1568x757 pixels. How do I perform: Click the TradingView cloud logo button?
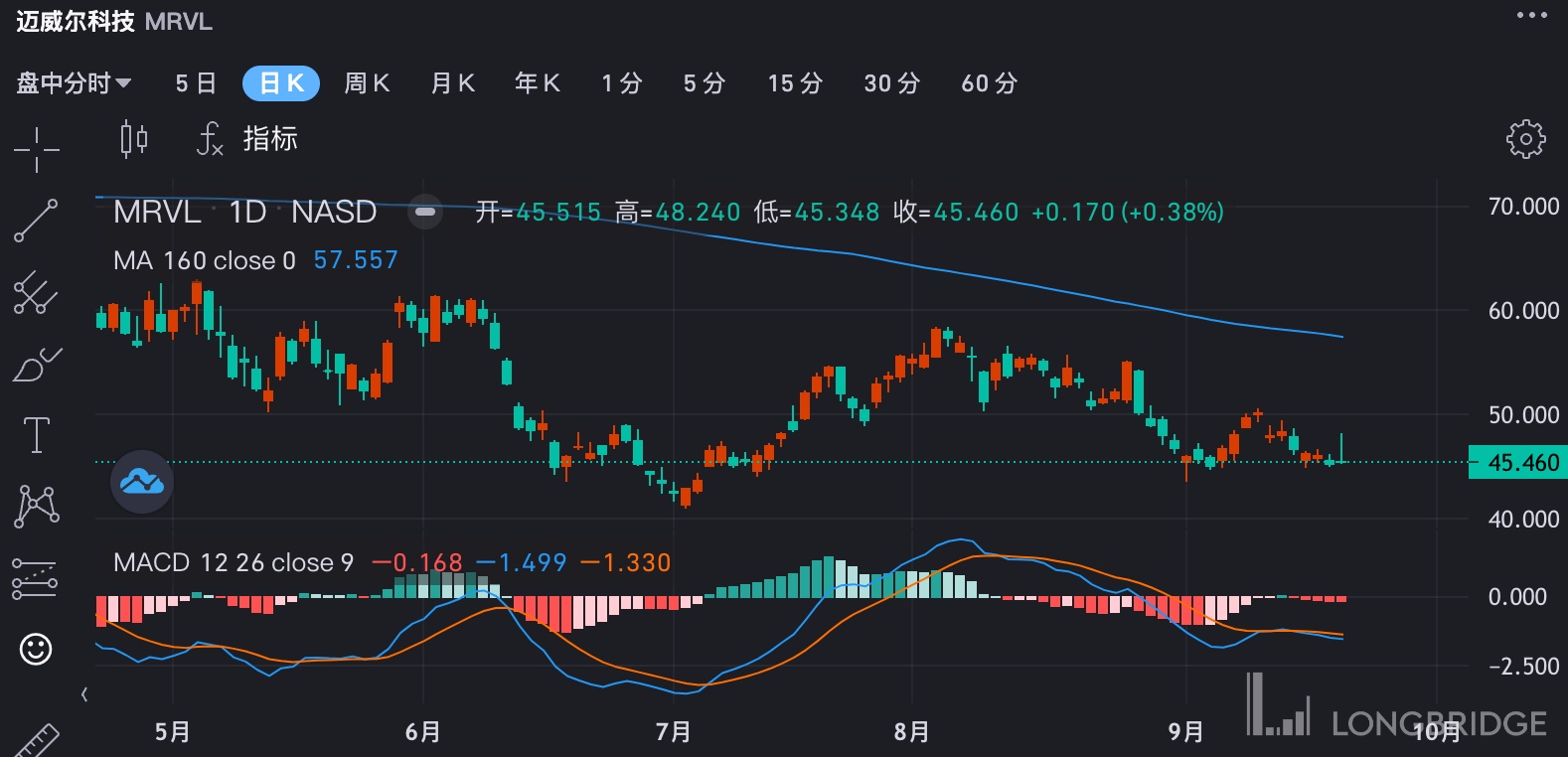(x=142, y=482)
